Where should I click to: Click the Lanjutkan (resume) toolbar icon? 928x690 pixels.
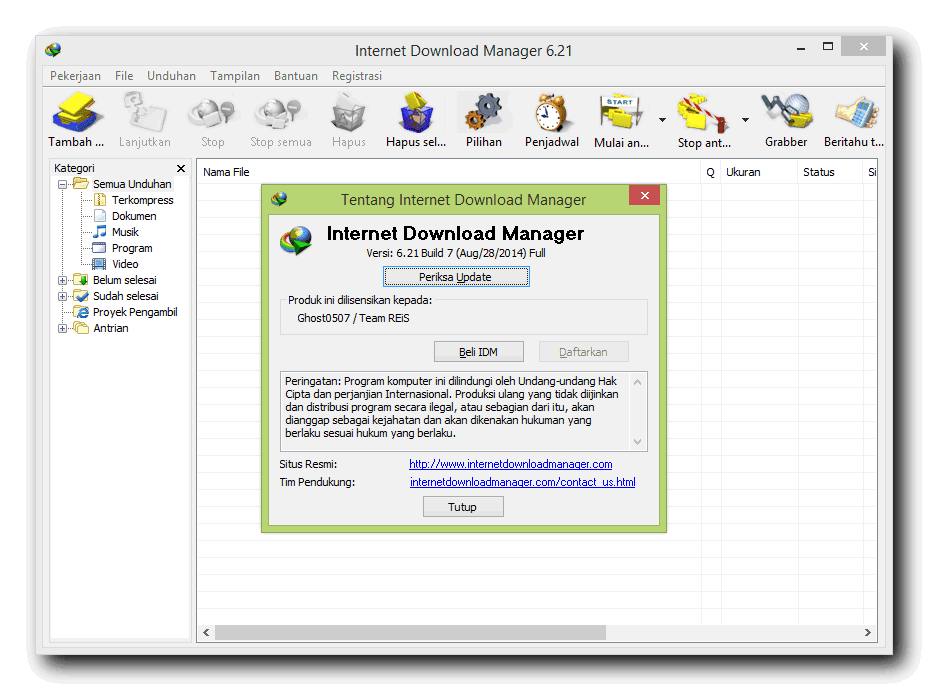144,110
